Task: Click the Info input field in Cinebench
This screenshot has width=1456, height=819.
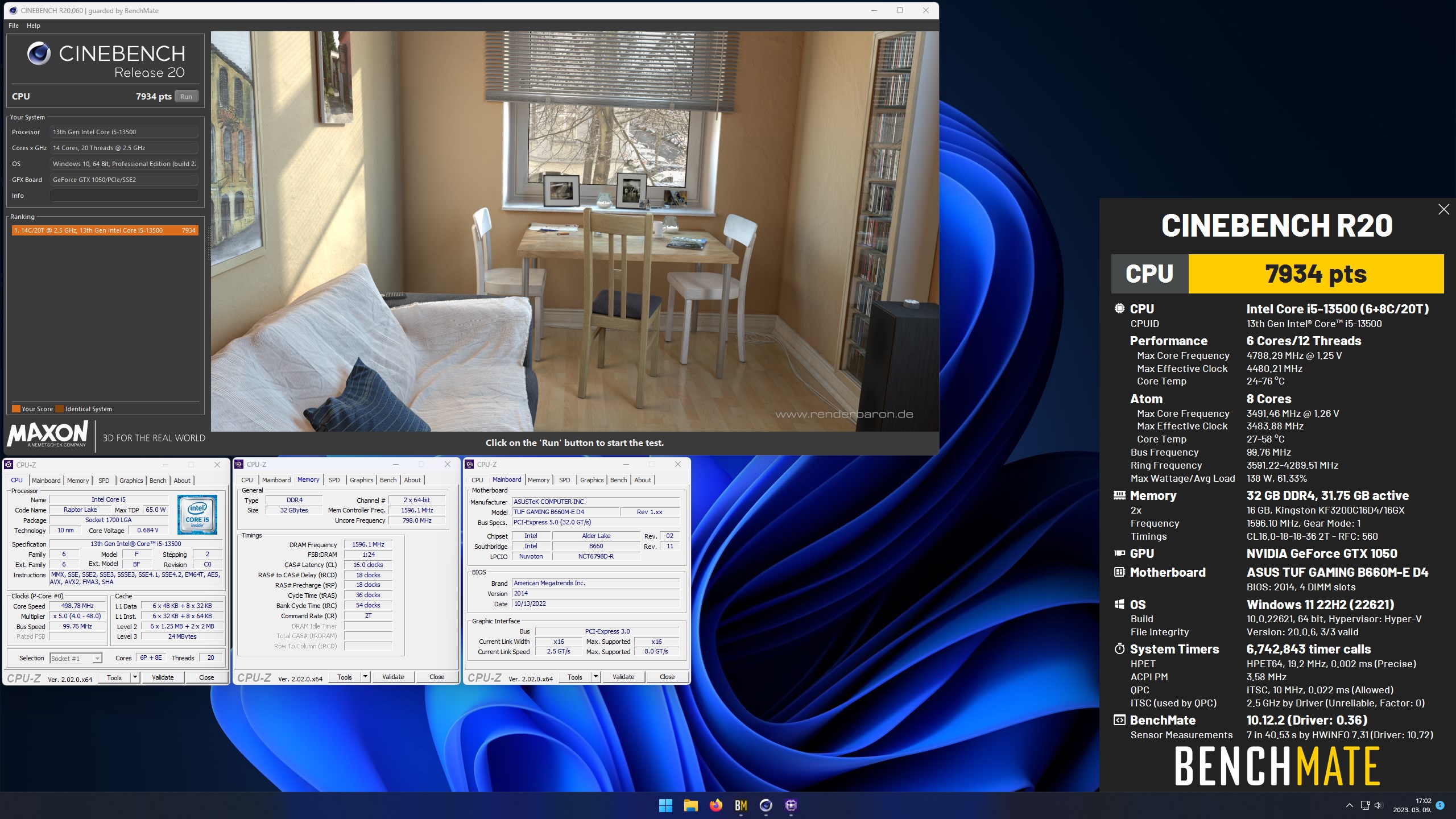Action: 124,196
